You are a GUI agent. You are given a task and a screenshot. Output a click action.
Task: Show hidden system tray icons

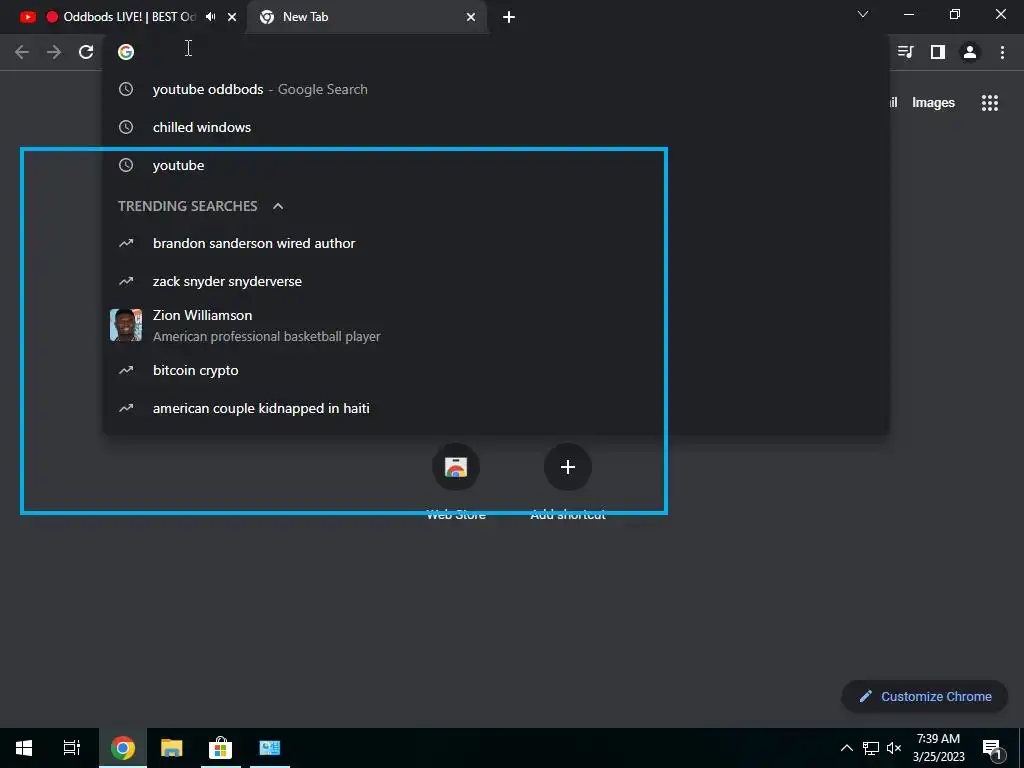pyautogui.click(x=846, y=748)
